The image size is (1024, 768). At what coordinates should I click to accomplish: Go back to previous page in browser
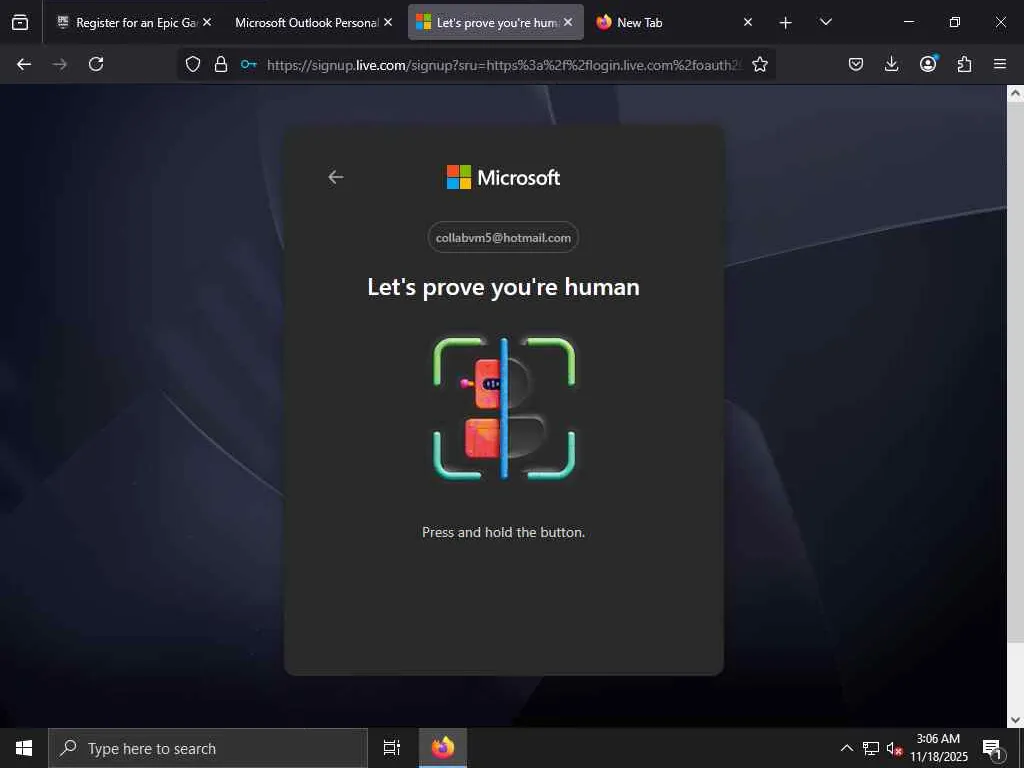[24, 64]
